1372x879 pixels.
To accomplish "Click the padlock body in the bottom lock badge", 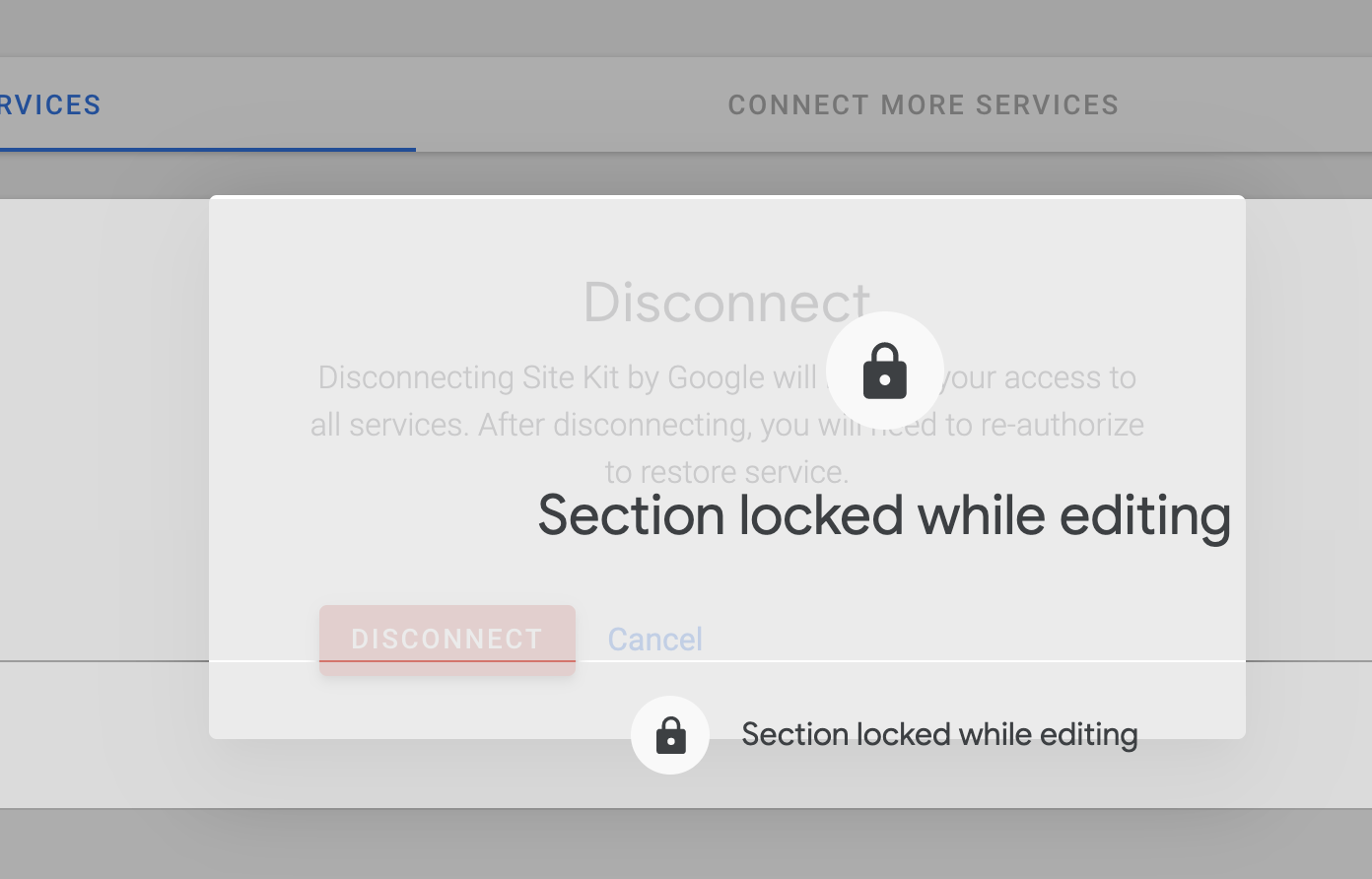I will point(671,740).
